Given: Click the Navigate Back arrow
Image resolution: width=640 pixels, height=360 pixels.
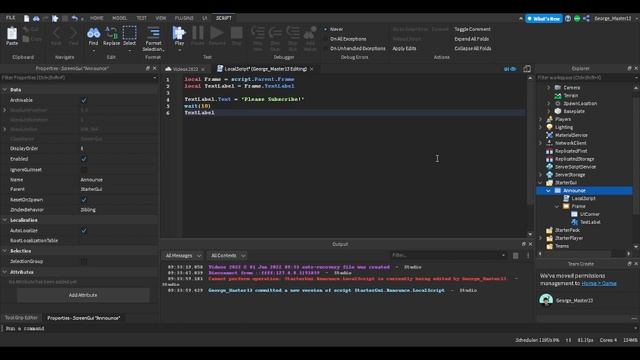Looking at the screenshot, I should pos(56,33).
